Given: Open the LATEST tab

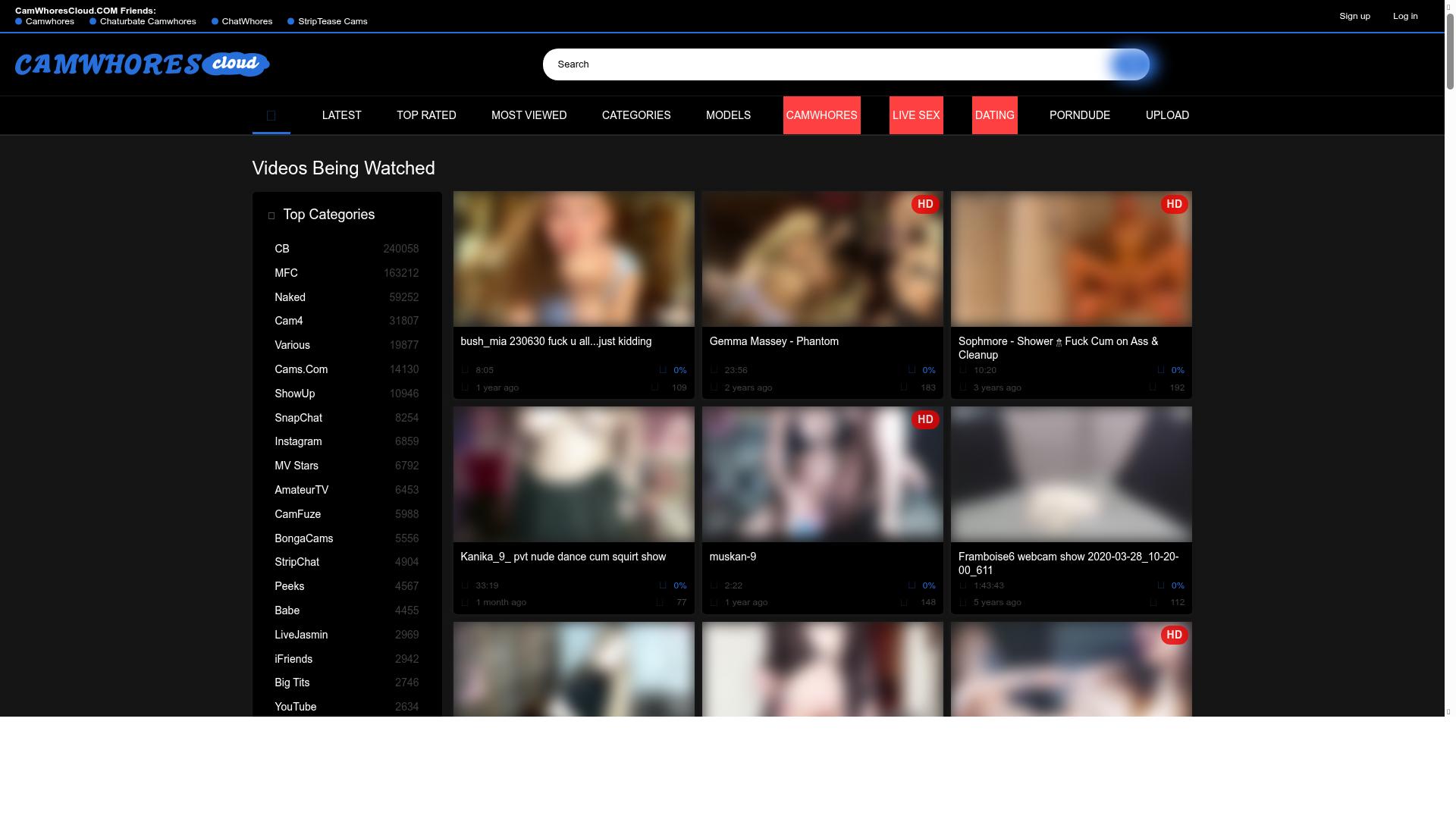Looking at the screenshot, I should coord(341,115).
